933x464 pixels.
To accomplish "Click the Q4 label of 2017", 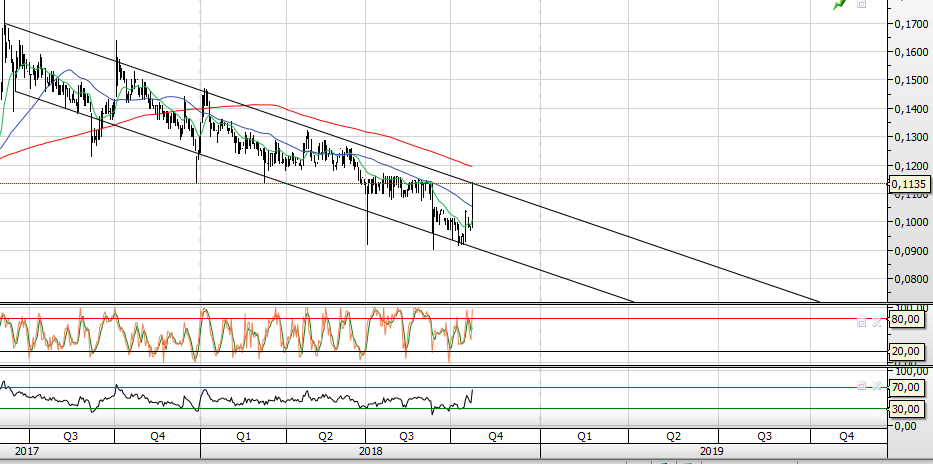I will point(157,436).
